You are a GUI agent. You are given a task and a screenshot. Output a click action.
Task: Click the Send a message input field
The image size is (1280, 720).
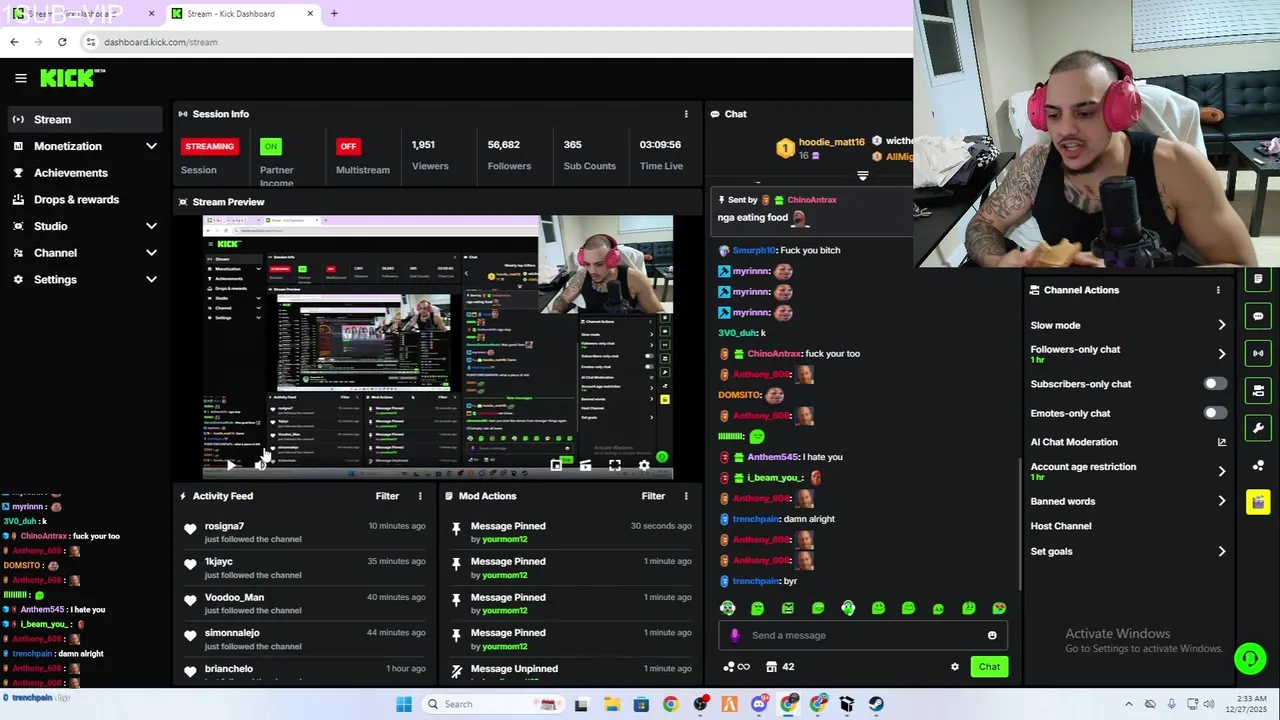(862, 635)
